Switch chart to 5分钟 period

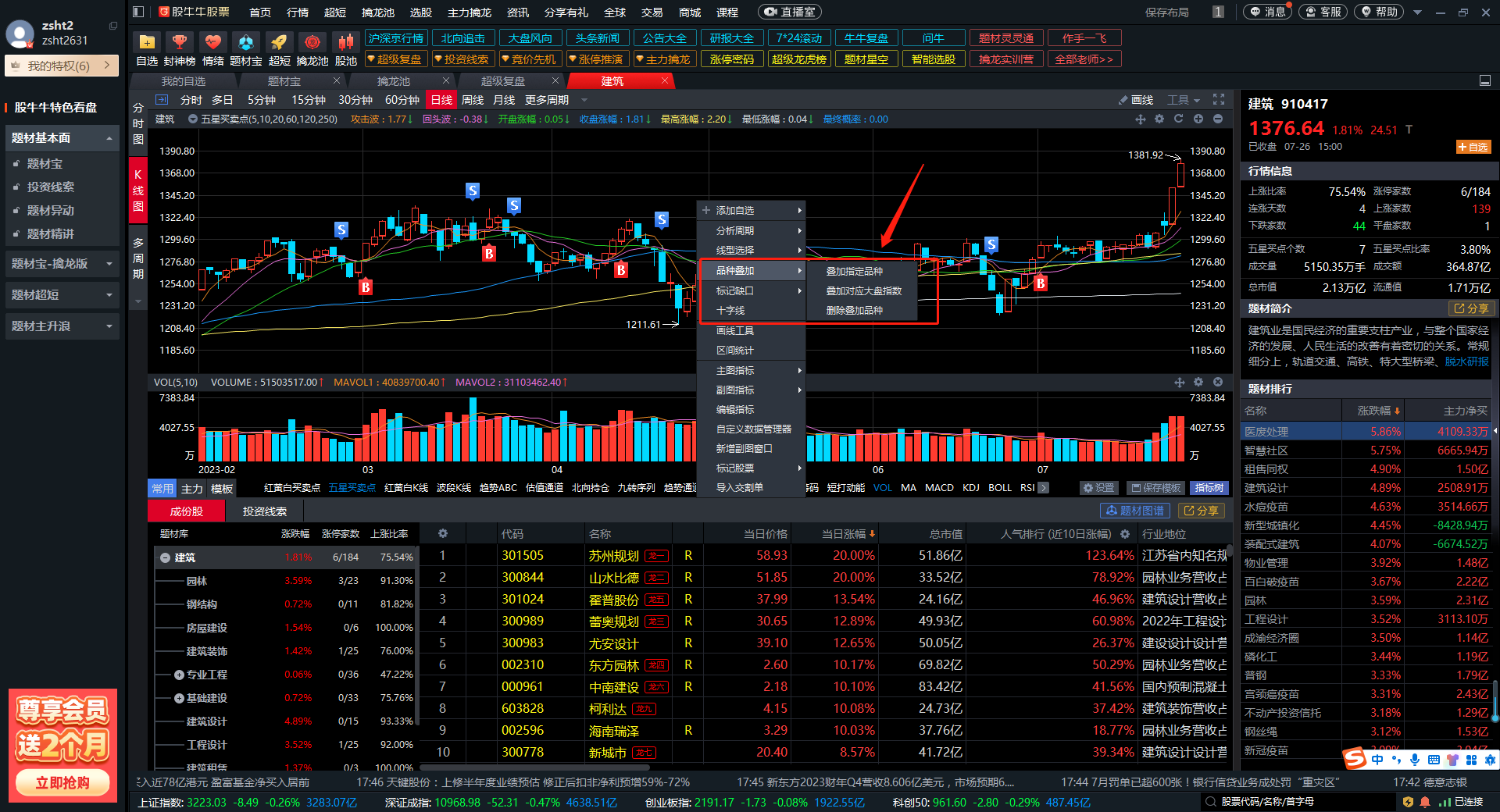(x=262, y=100)
